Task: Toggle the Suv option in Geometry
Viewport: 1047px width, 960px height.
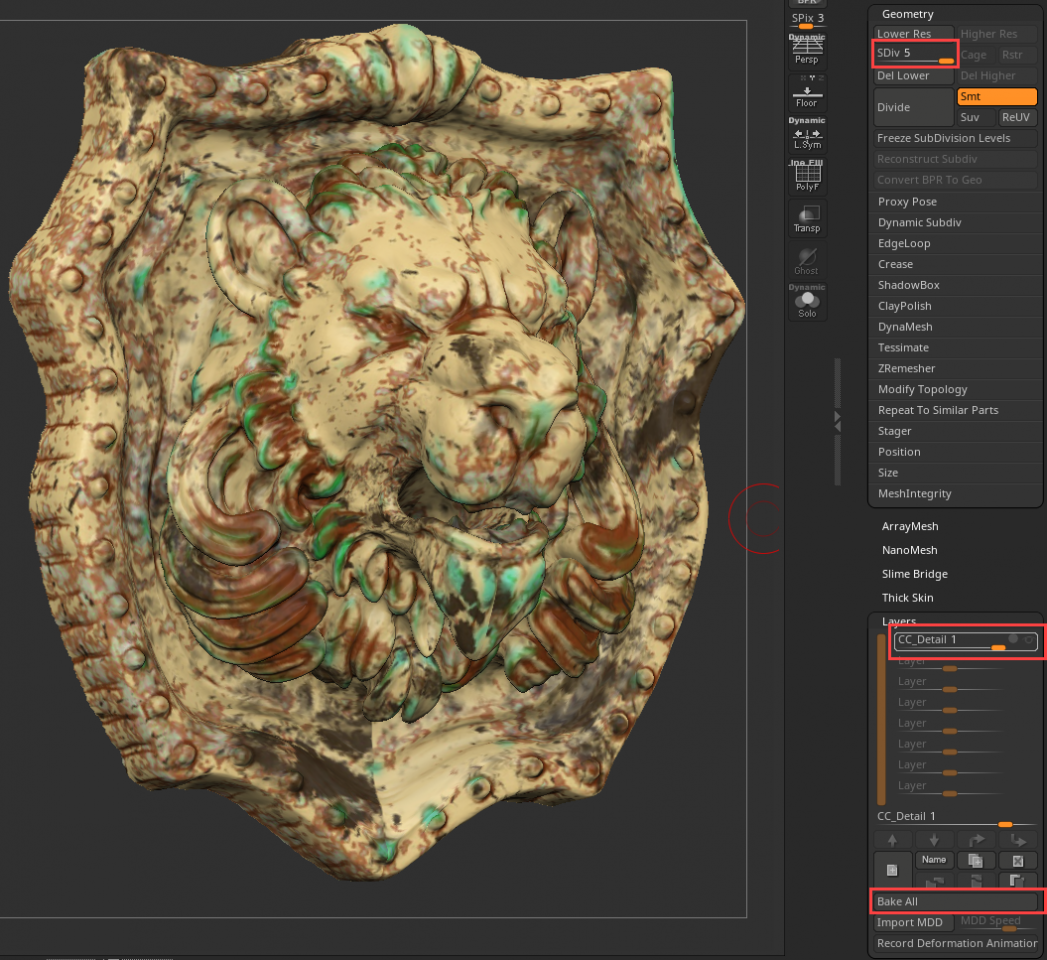Action: tap(970, 117)
